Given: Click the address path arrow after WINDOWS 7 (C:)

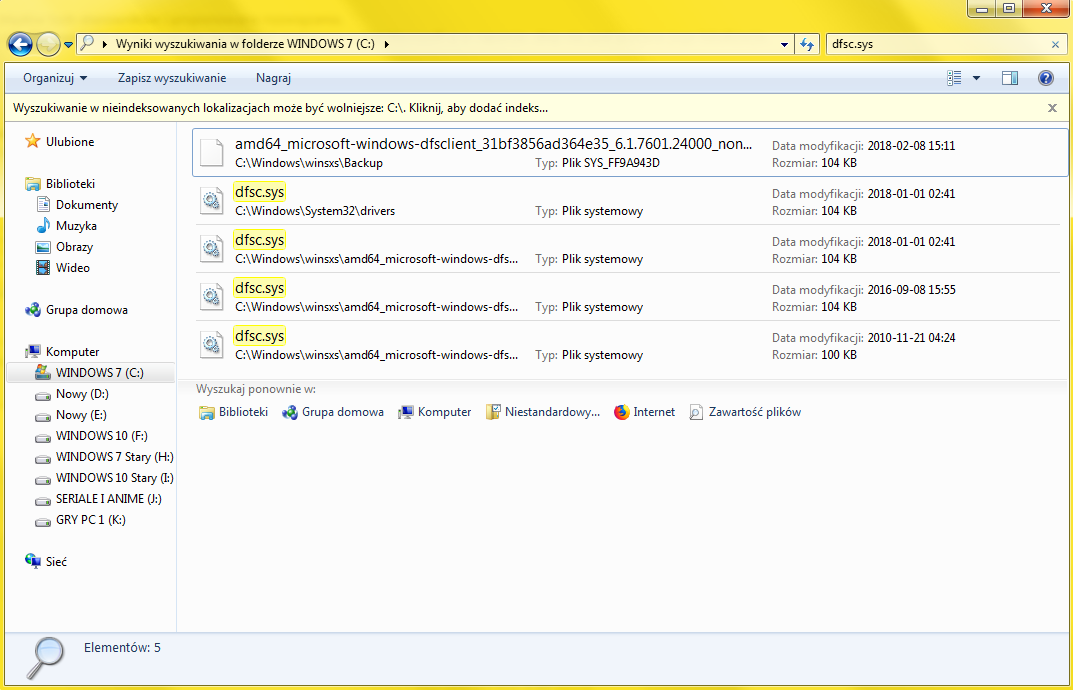Looking at the screenshot, I should [x=387, y=44].
